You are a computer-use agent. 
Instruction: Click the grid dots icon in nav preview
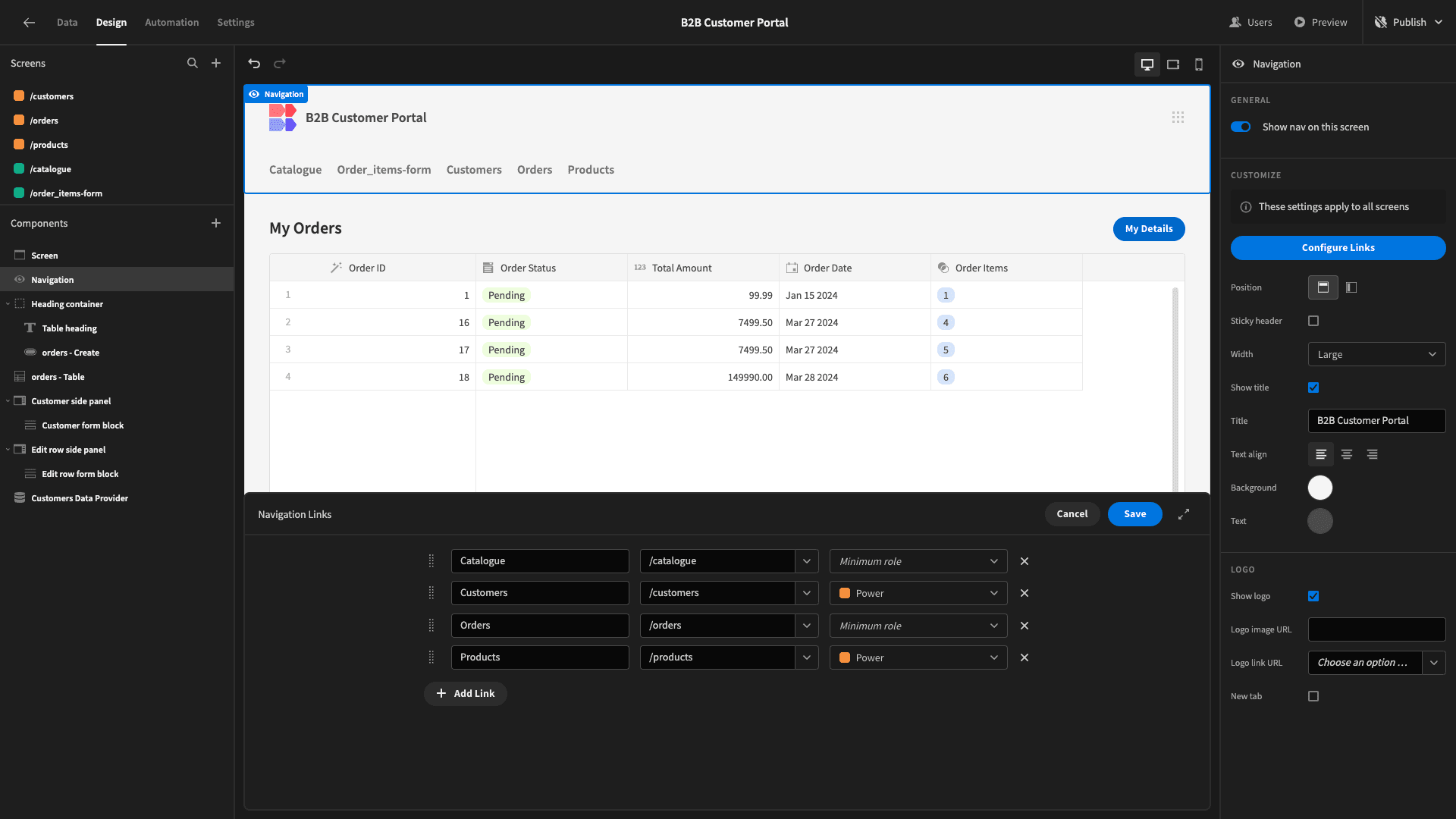pyautogui.click(x=1178, y=118)
